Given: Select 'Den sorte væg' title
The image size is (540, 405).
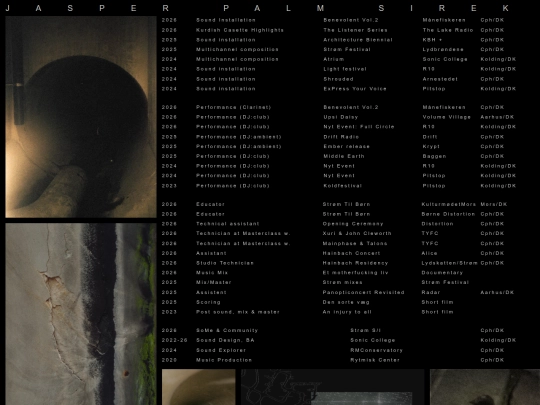Looking at the screenshot, I should [x=346, y=302].
